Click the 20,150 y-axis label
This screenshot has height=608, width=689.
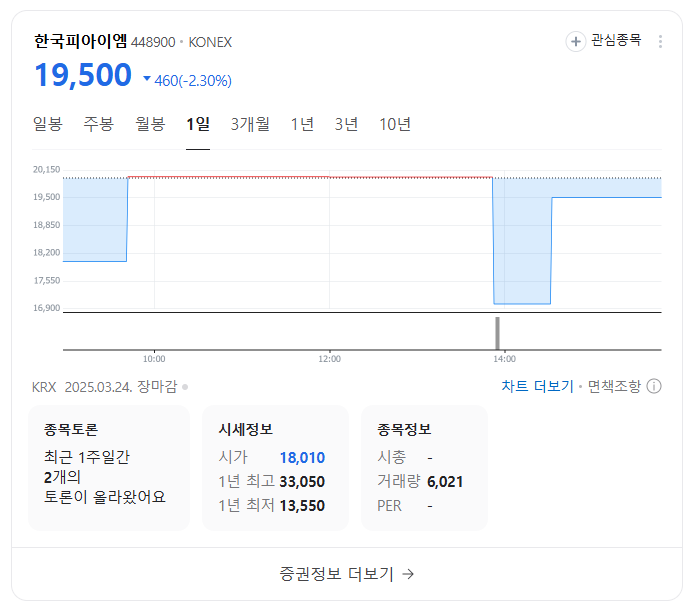[x=47, y=170]
